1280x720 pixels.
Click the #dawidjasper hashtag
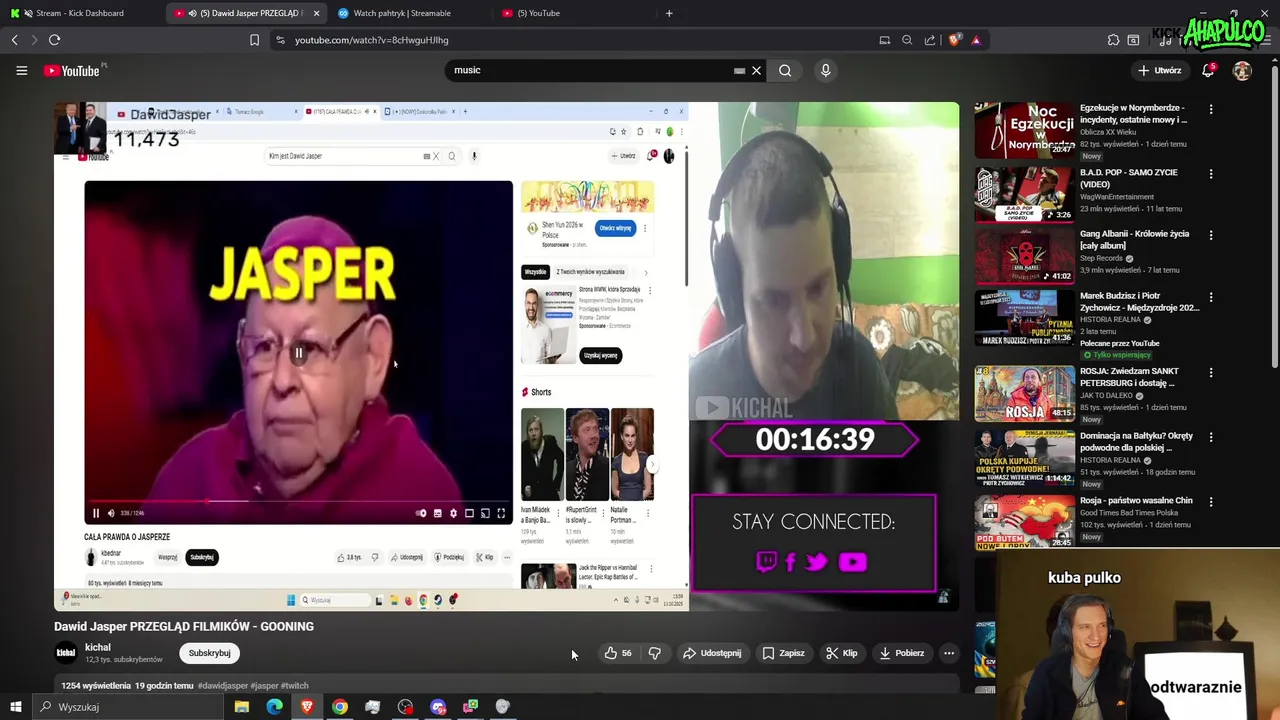223,686
